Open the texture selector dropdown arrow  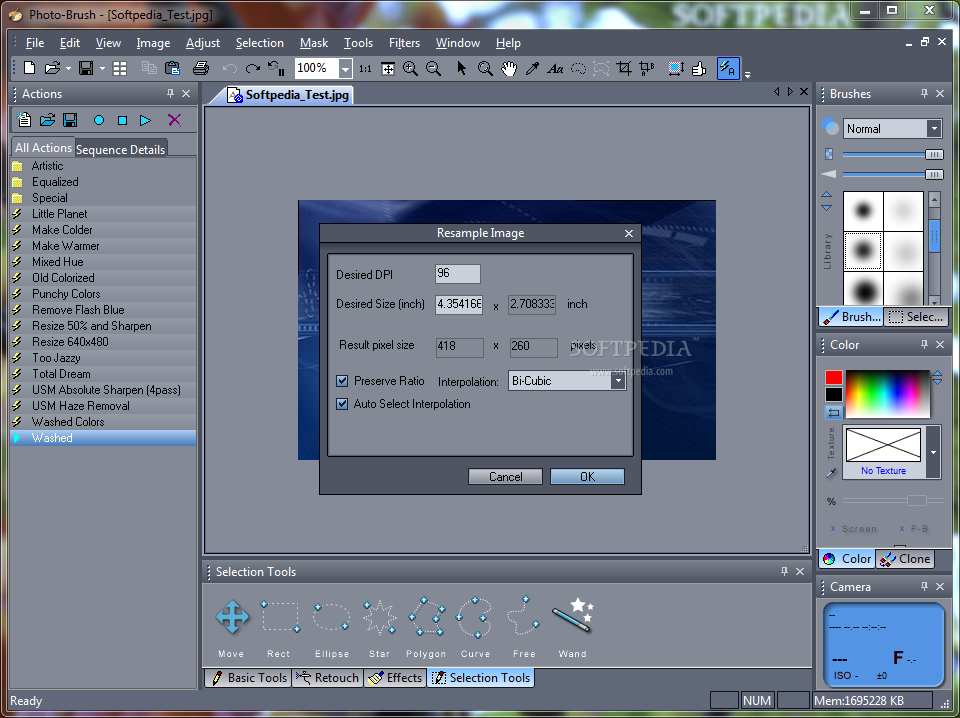[x=933, y=452]
